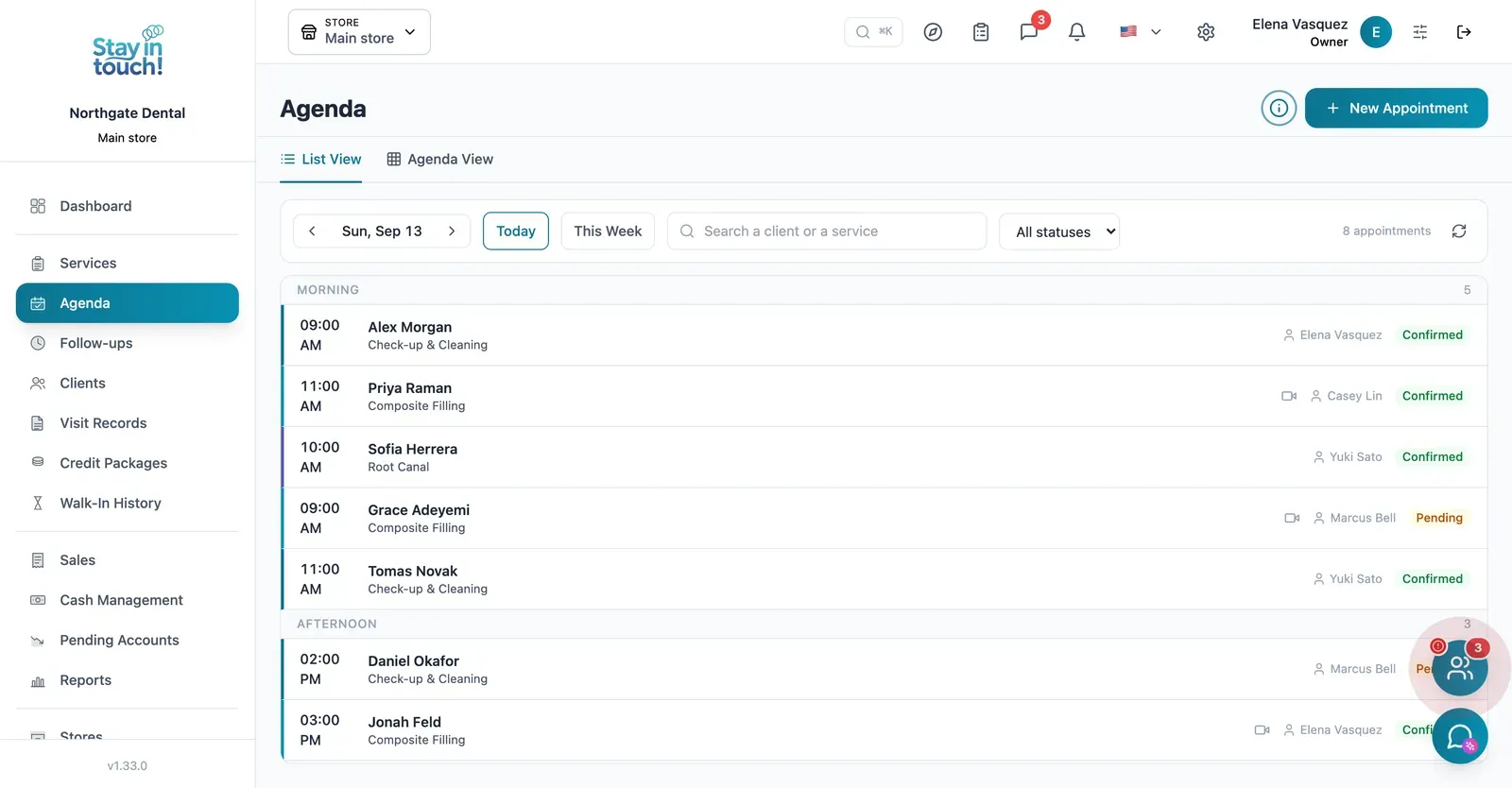Open Follow-ups in the sidebar
The width and height of the screenshot is (1512, 788).
128,343
